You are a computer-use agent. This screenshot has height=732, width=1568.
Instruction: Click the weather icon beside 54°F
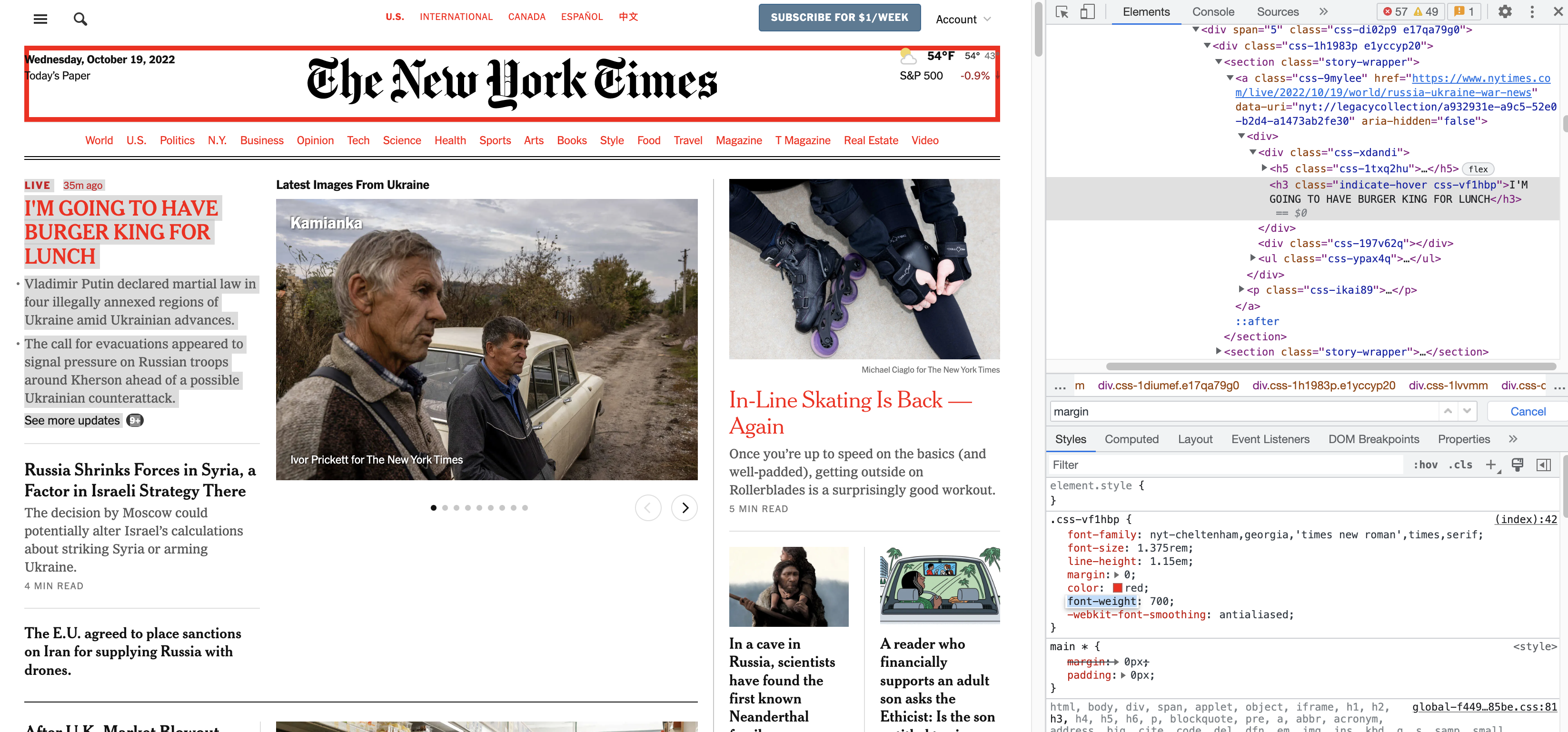coord(908,57)
